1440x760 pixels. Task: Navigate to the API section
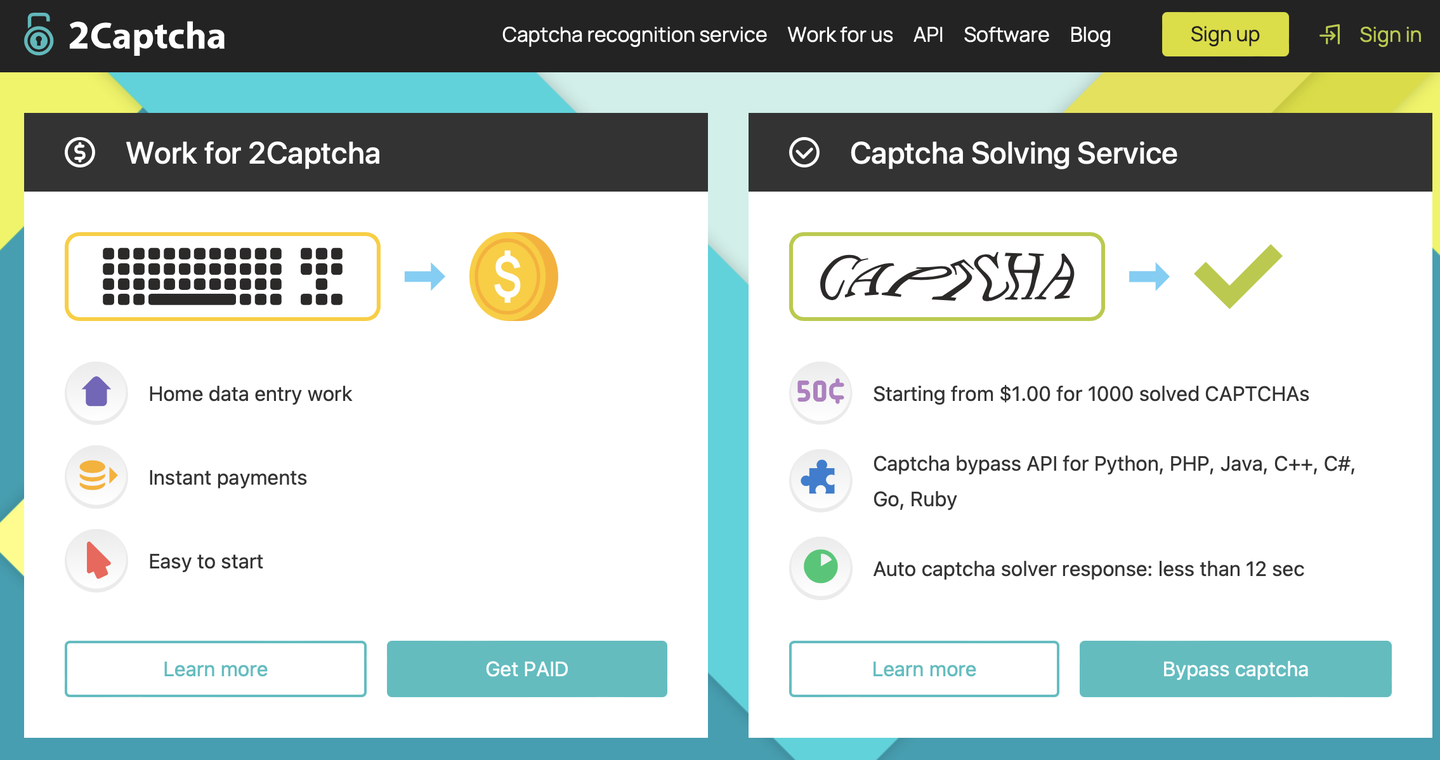pos(928,34)
